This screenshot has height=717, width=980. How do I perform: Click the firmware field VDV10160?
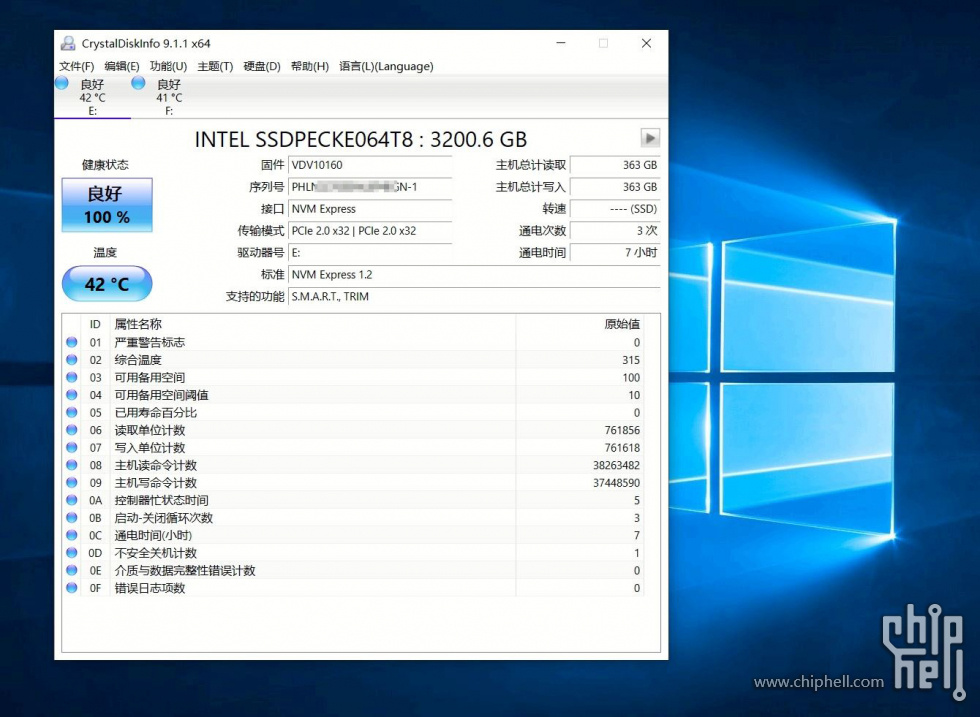pos(370,165)
